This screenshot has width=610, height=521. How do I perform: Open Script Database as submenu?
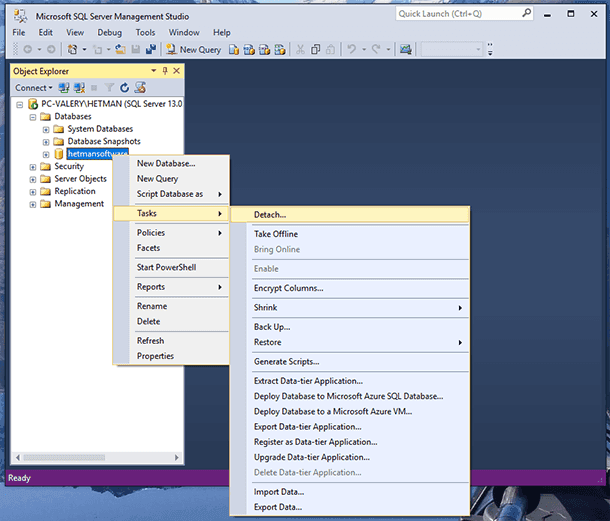point(171,194)
